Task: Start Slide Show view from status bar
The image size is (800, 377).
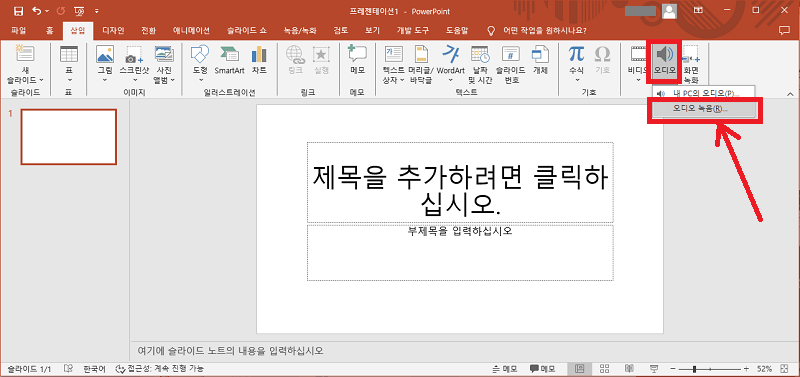Action: (654, 368)
